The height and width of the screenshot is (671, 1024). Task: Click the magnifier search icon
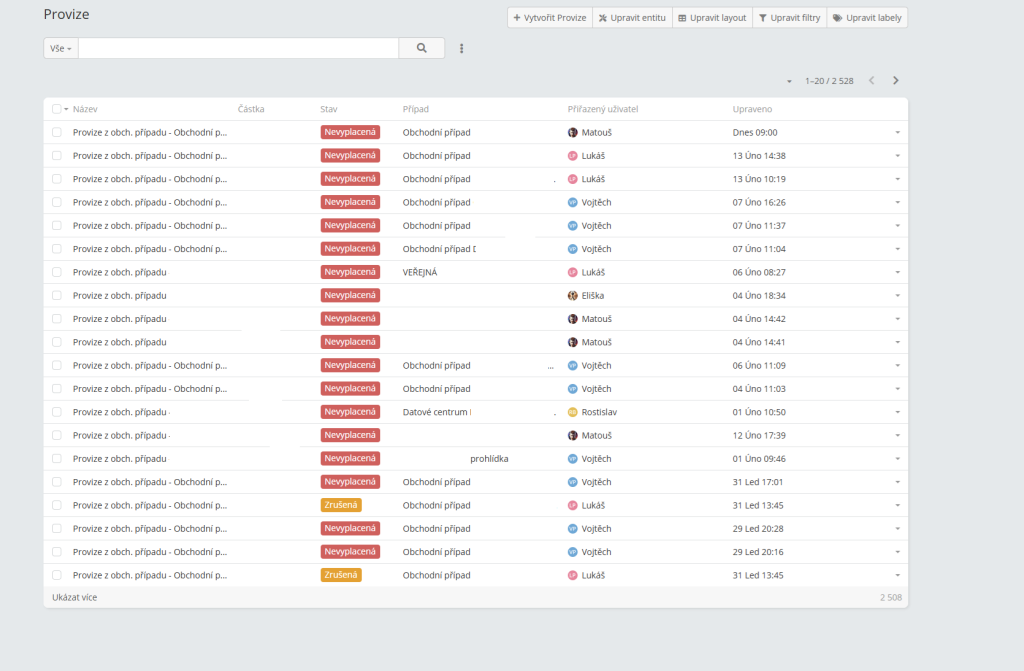click(x=420, y=47)
